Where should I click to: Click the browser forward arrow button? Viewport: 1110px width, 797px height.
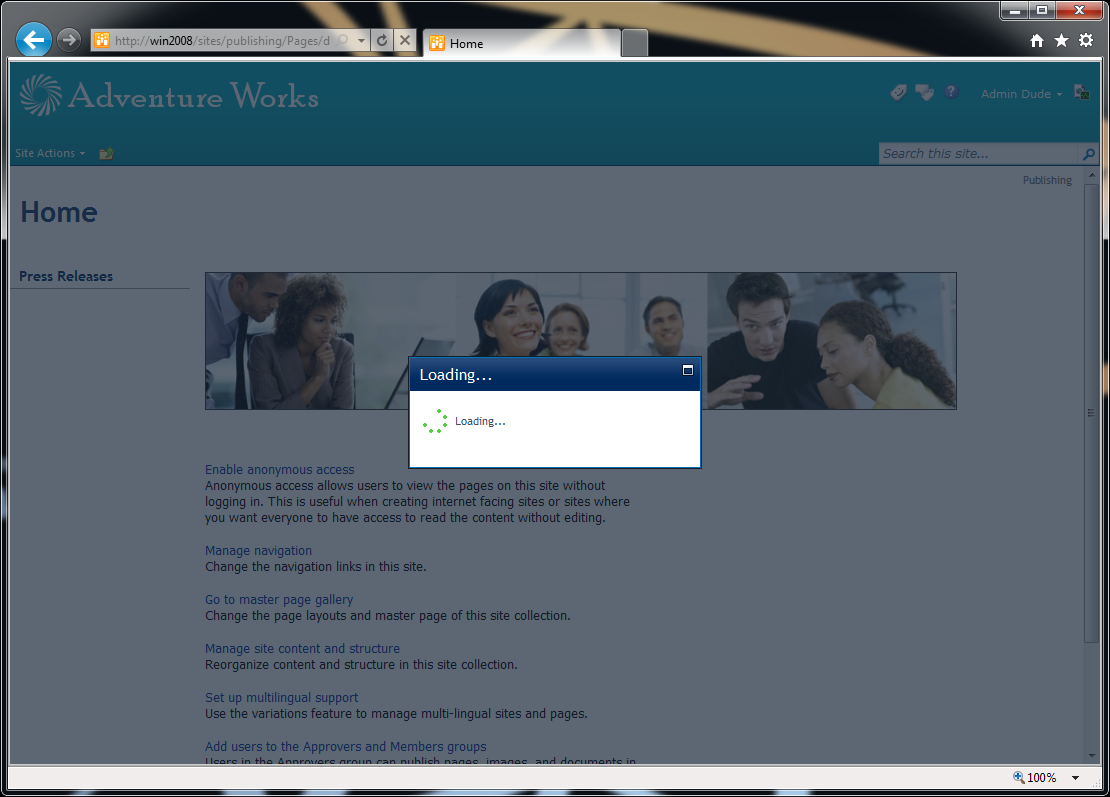pos(69,40)
